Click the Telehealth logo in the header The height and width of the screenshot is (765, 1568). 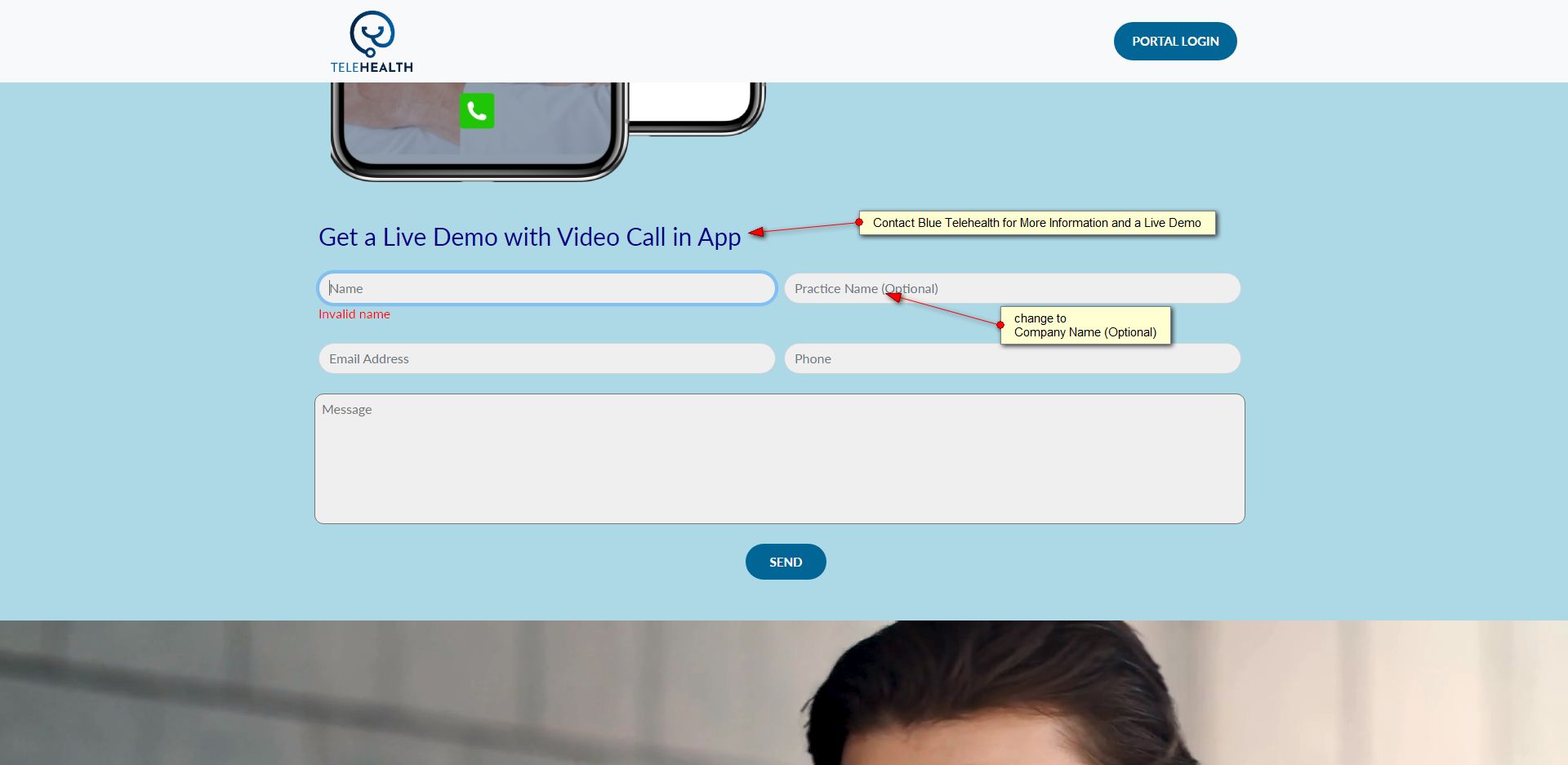tap(372, 42)
